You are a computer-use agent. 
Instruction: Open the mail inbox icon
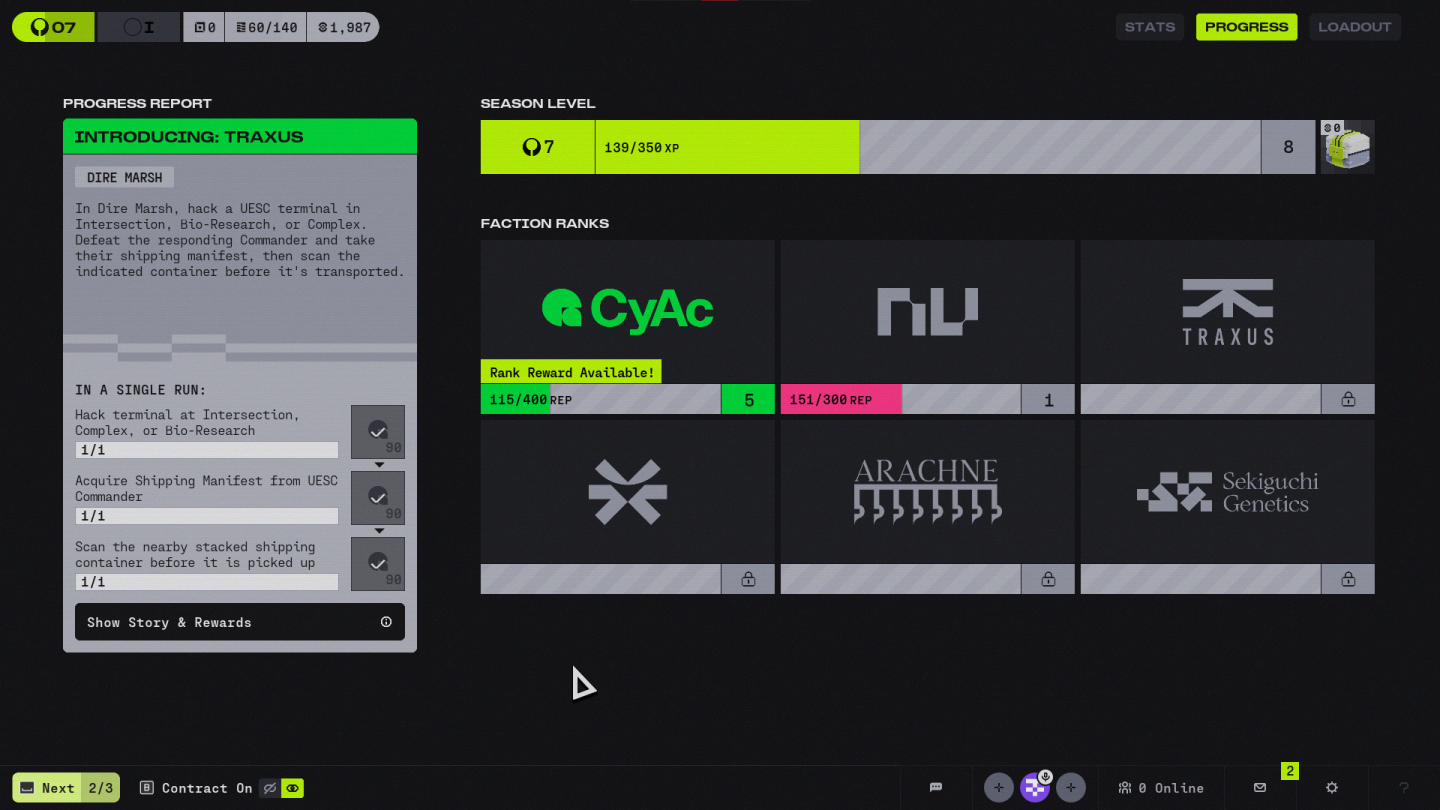tap(1260, 788)
